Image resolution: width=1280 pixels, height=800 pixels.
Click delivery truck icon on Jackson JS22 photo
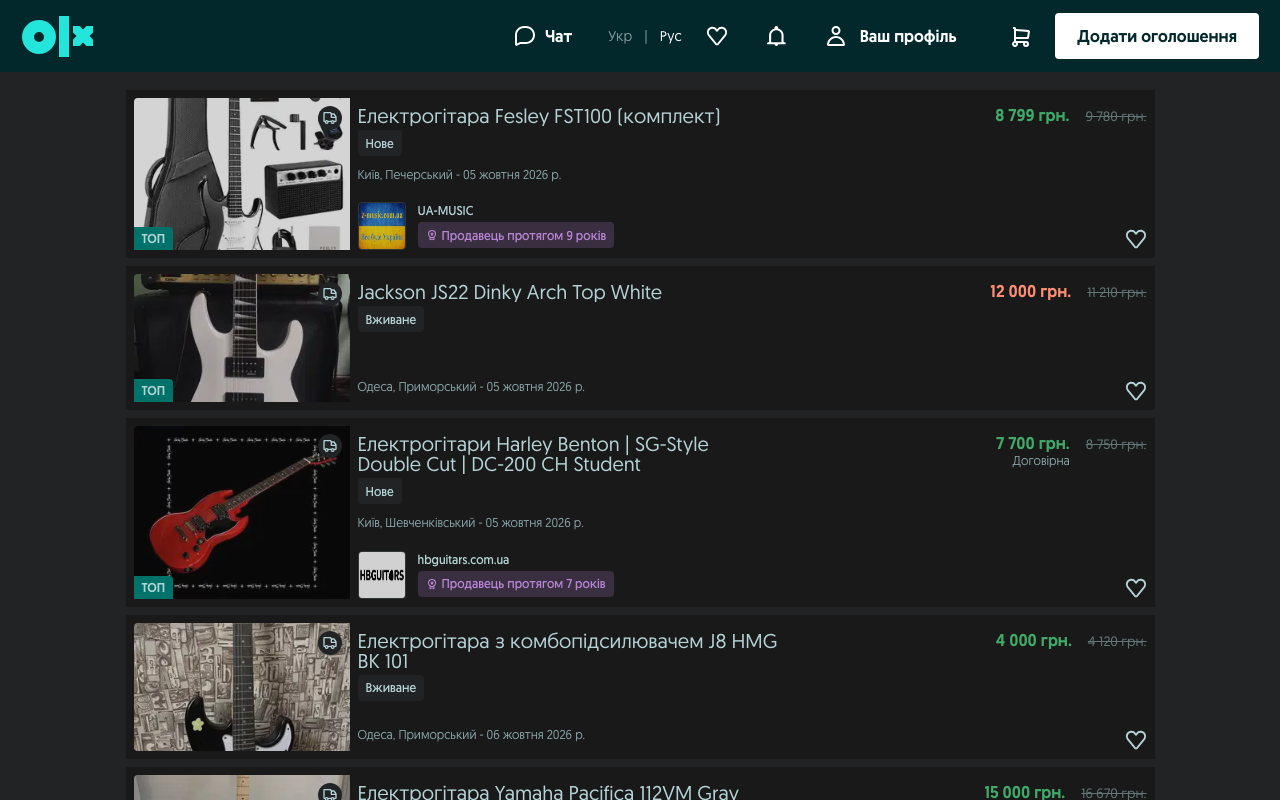330,294
